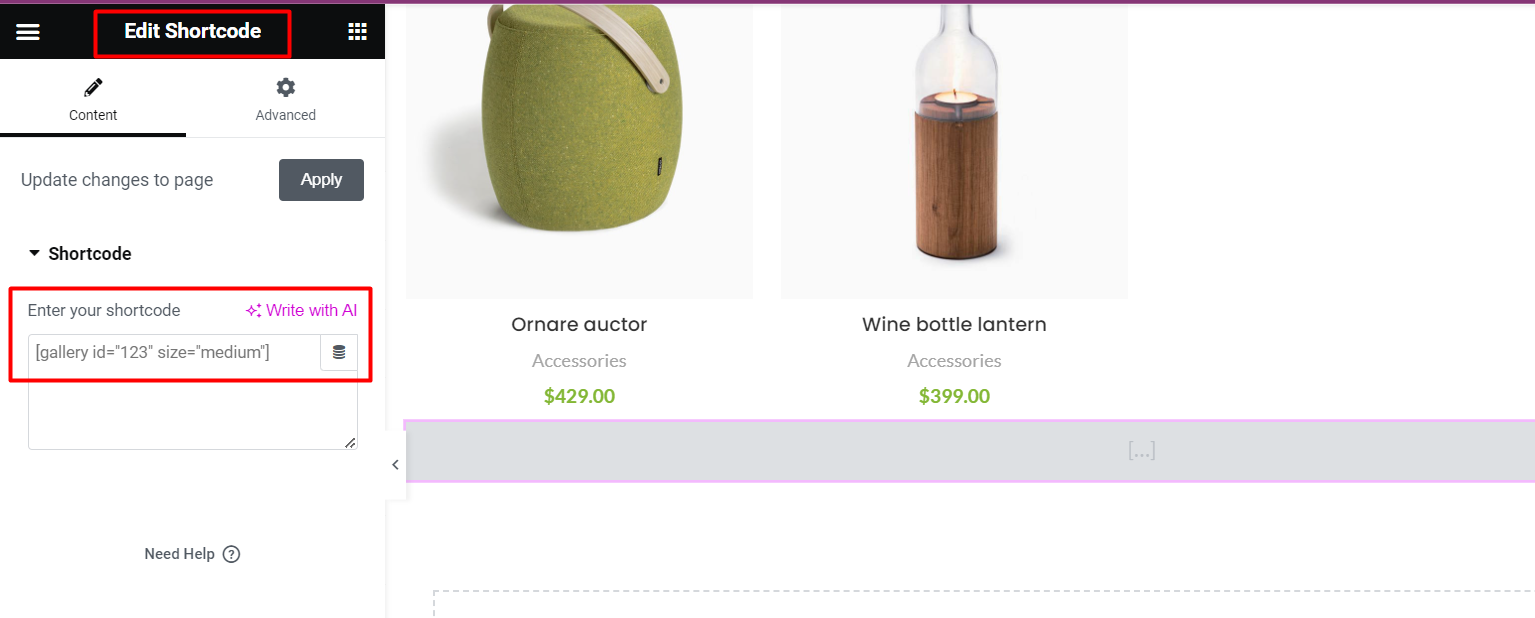Open the hamburger menu icon
The width and height of the screenshot is (1535, 618).
point(28,32)
